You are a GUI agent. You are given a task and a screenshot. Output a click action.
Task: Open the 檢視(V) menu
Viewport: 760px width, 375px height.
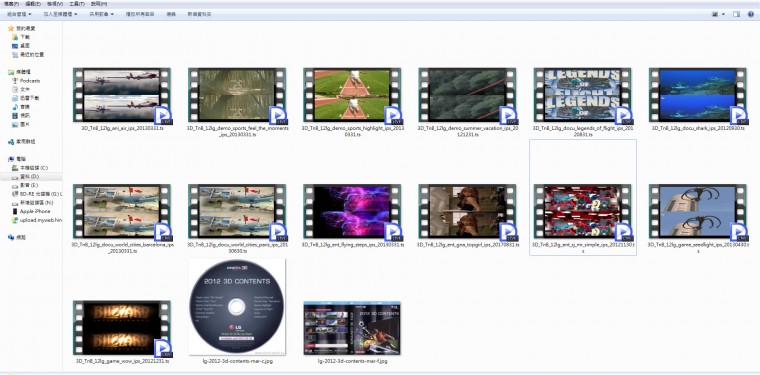click(x=55, y=4)
